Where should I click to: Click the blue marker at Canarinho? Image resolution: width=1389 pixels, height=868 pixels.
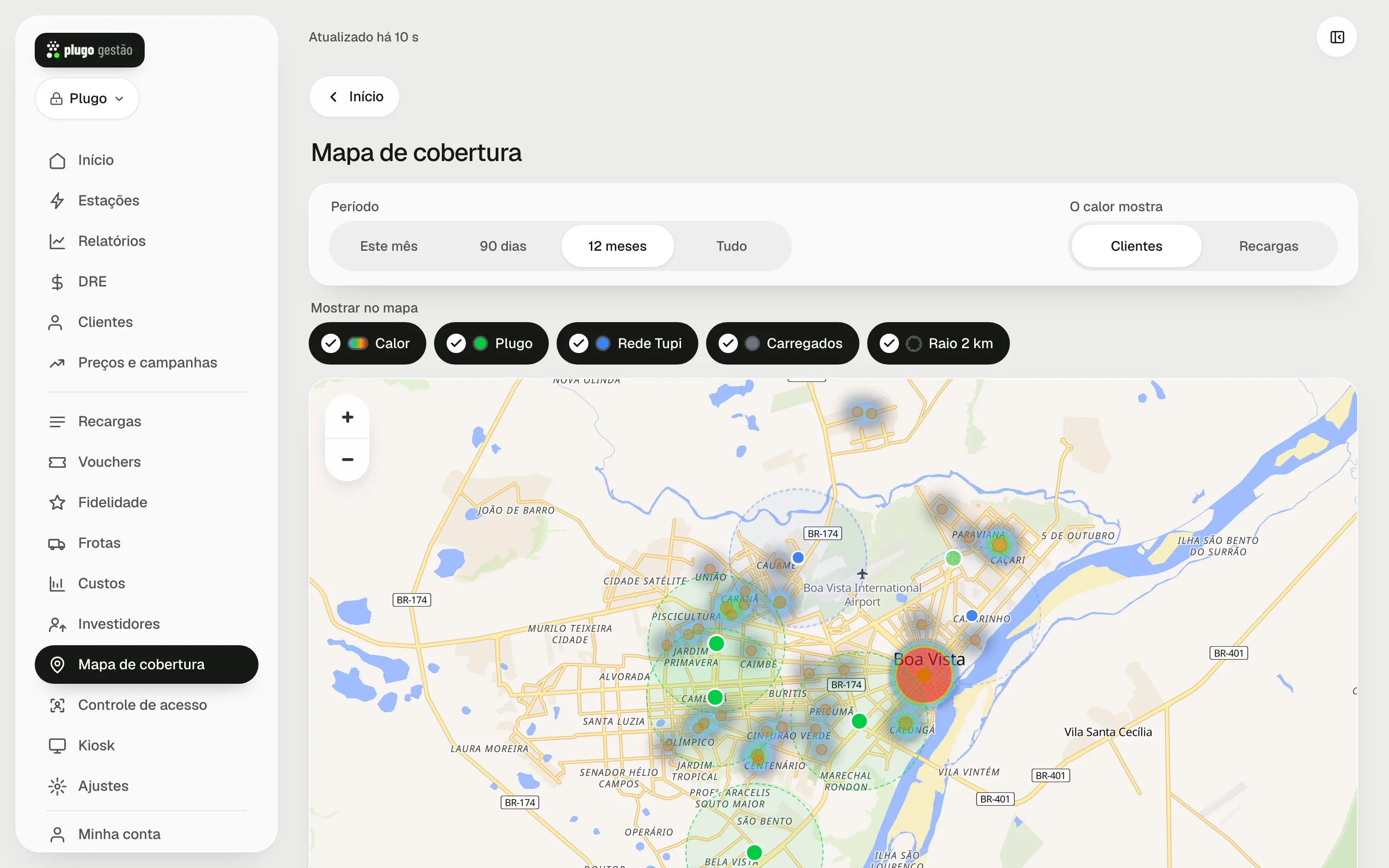coord(972,615)
